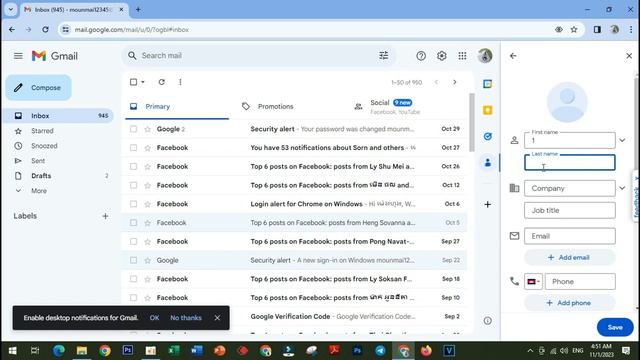Check the Facebook Oct 26 email checkbox
This screenshot has height=360, width=640.
133,167
